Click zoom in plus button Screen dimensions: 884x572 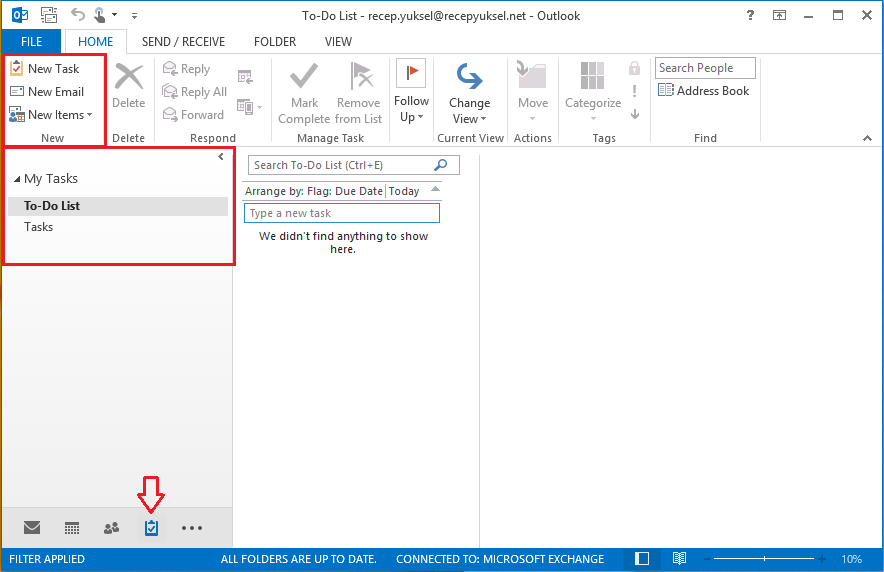click(x=822, y=559)
